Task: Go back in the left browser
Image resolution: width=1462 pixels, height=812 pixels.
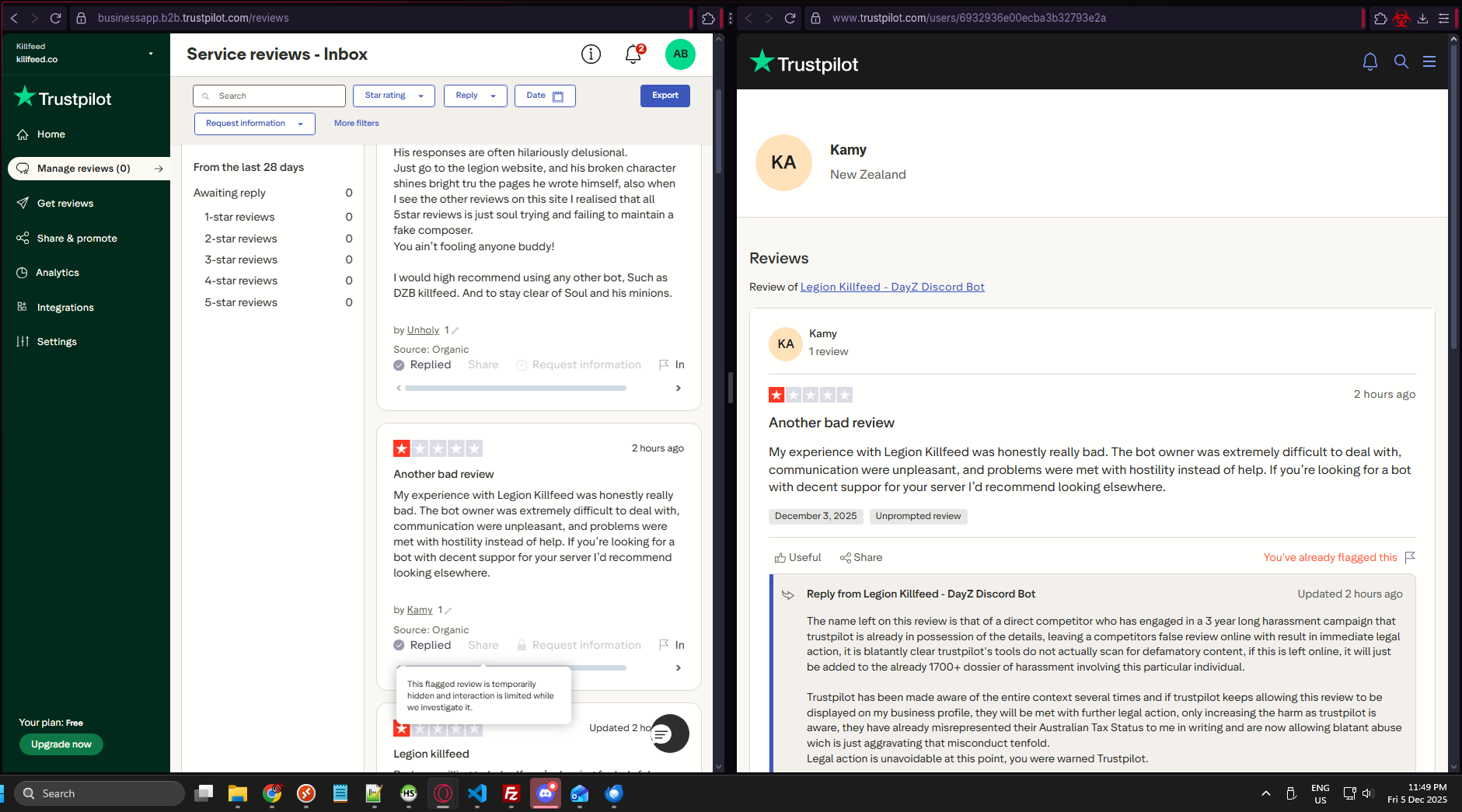Action: coord(14,18)
